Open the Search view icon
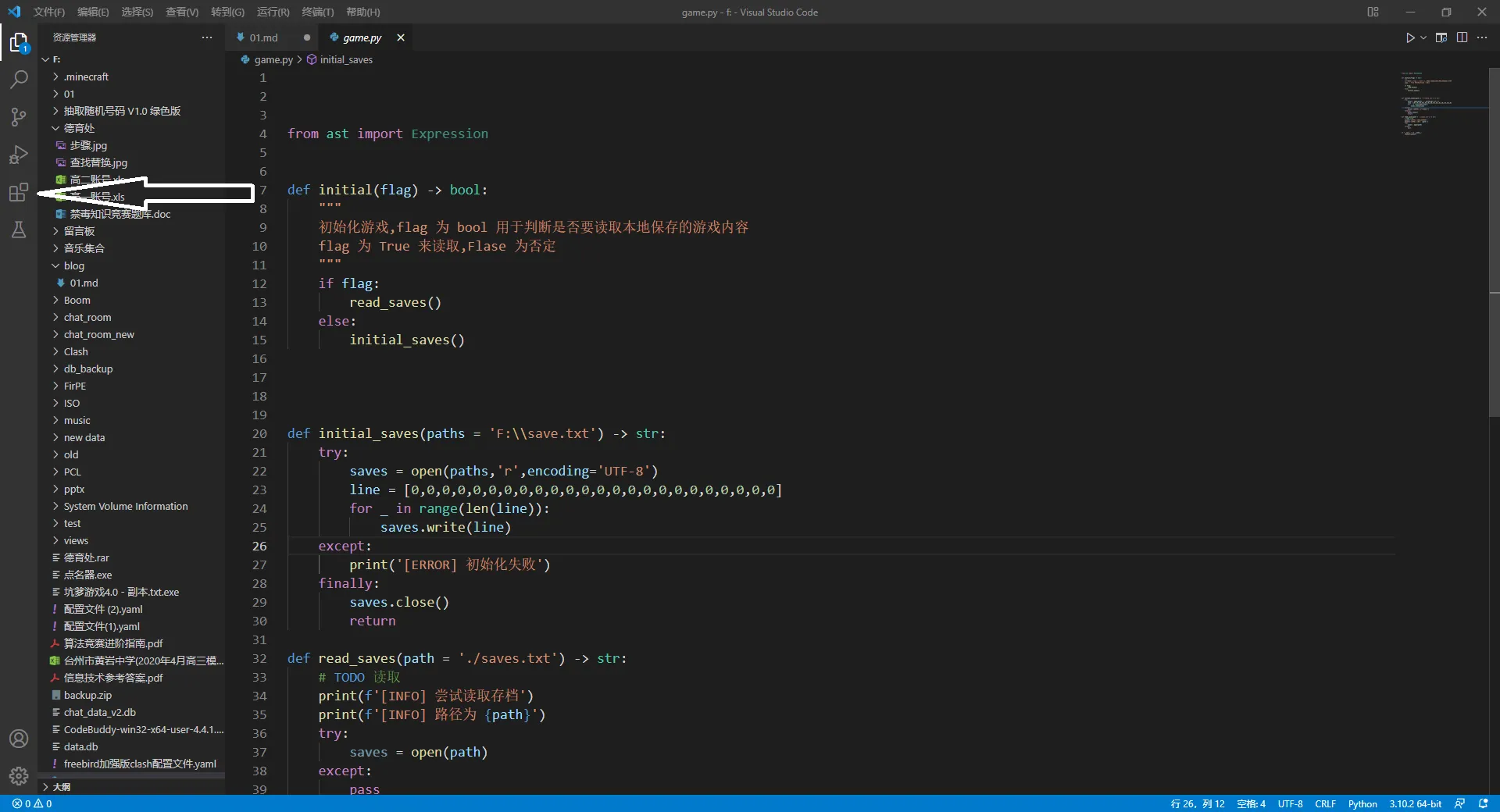The width and height of the screenshot is (1500, 812). pos(19,80)
